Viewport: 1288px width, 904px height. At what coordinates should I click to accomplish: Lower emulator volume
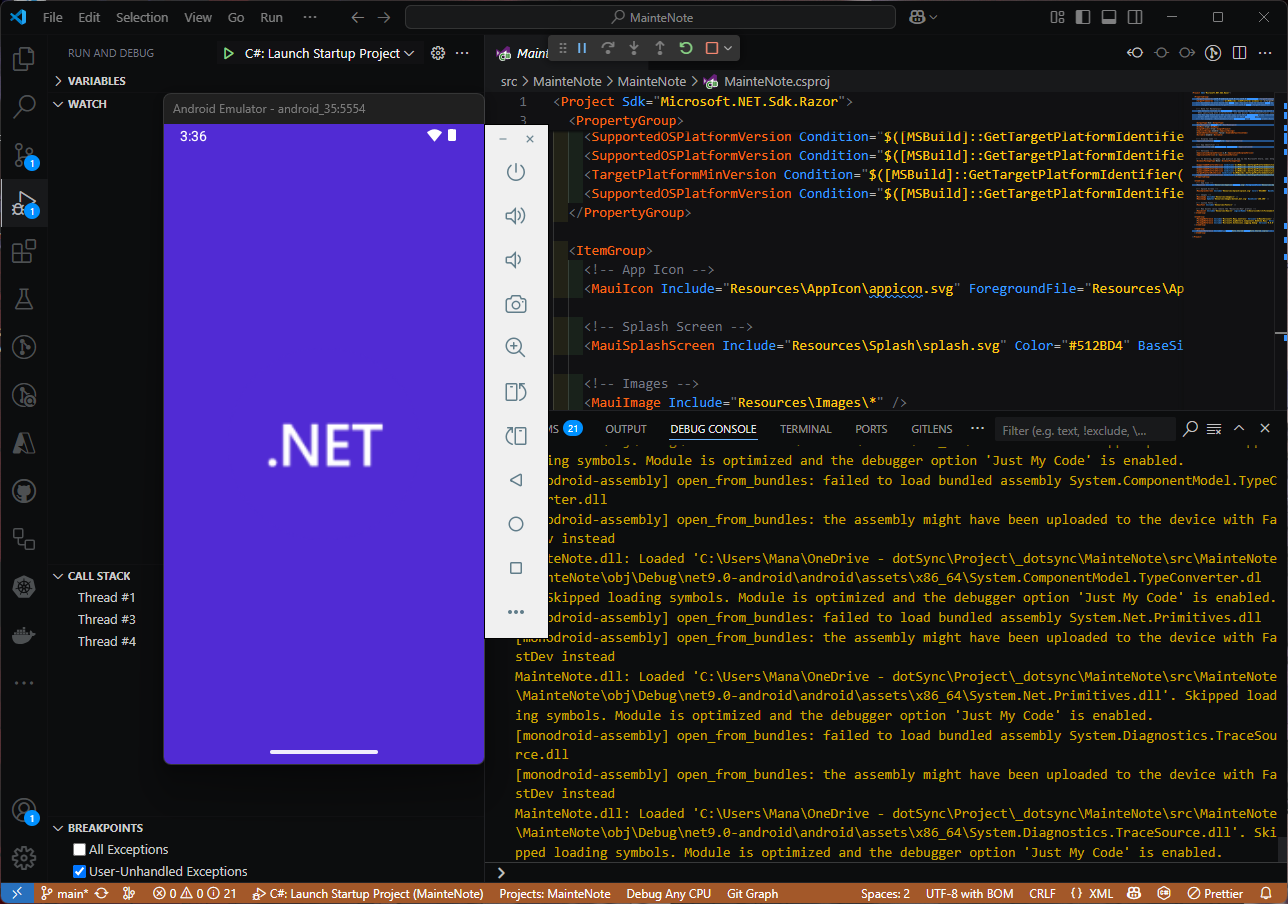[515, 260]
